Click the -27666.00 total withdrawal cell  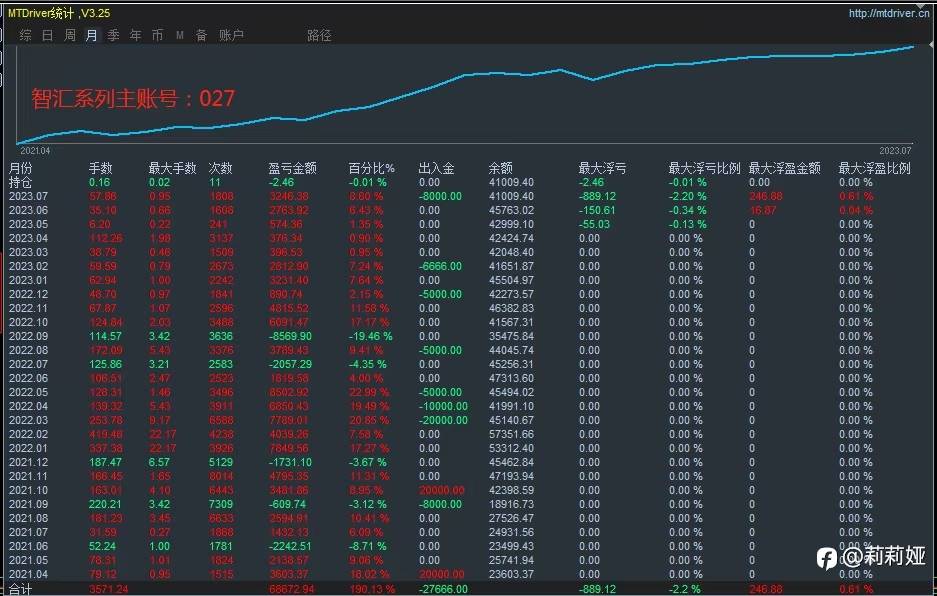pyautogui.click(x=443, y=589)
